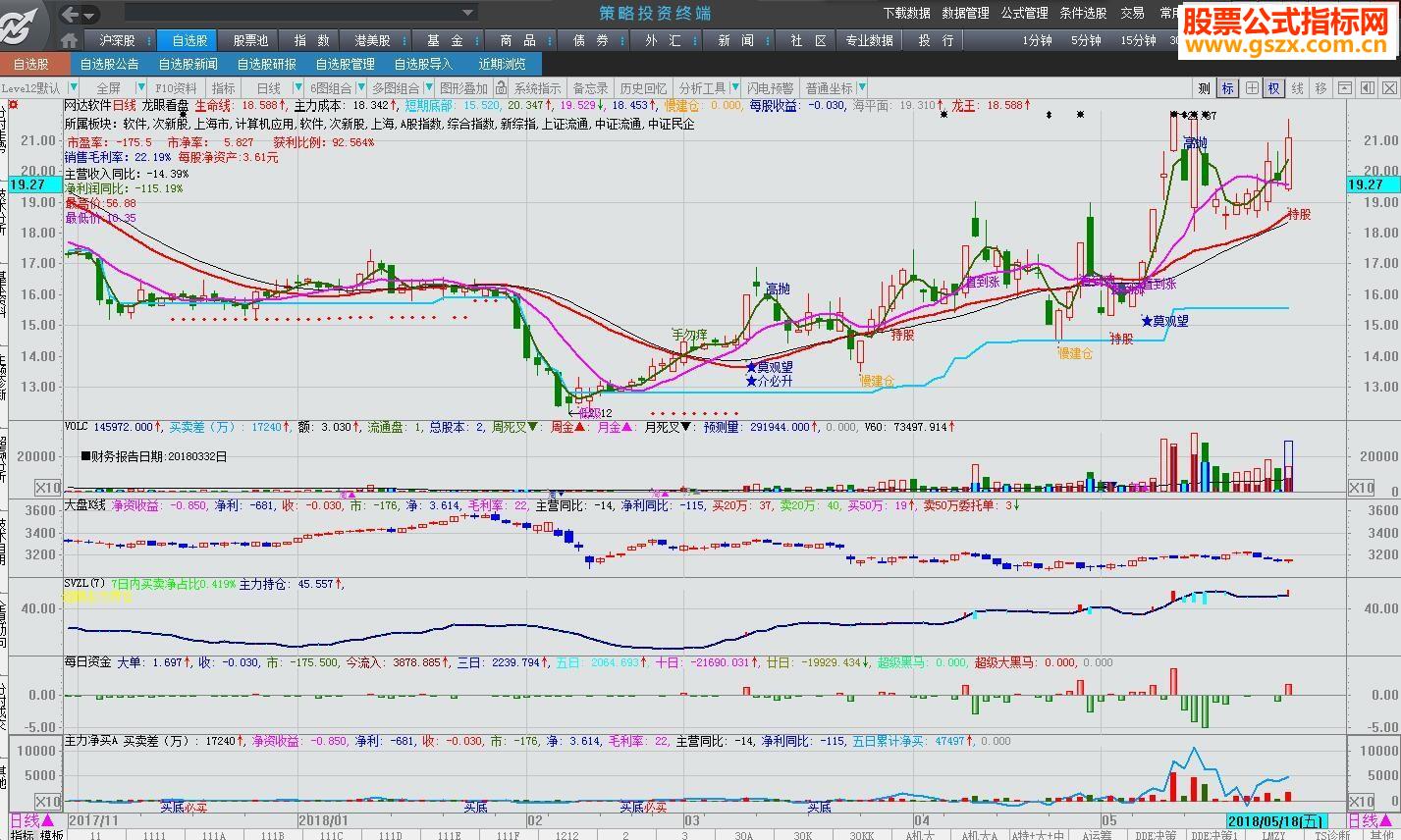Viewport: 1401px width, 840px height.
Task: Toggle the 标 marker display button
Action: (x=1227, y=88)
